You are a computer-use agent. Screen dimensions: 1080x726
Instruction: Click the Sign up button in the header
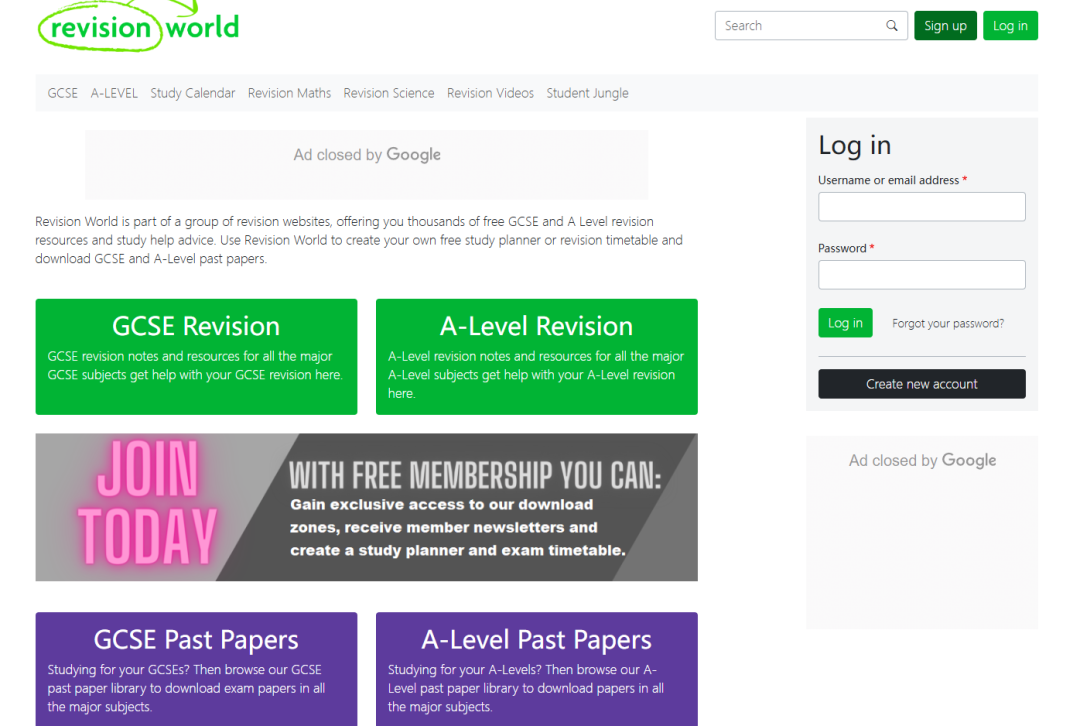tap(945, 25)
